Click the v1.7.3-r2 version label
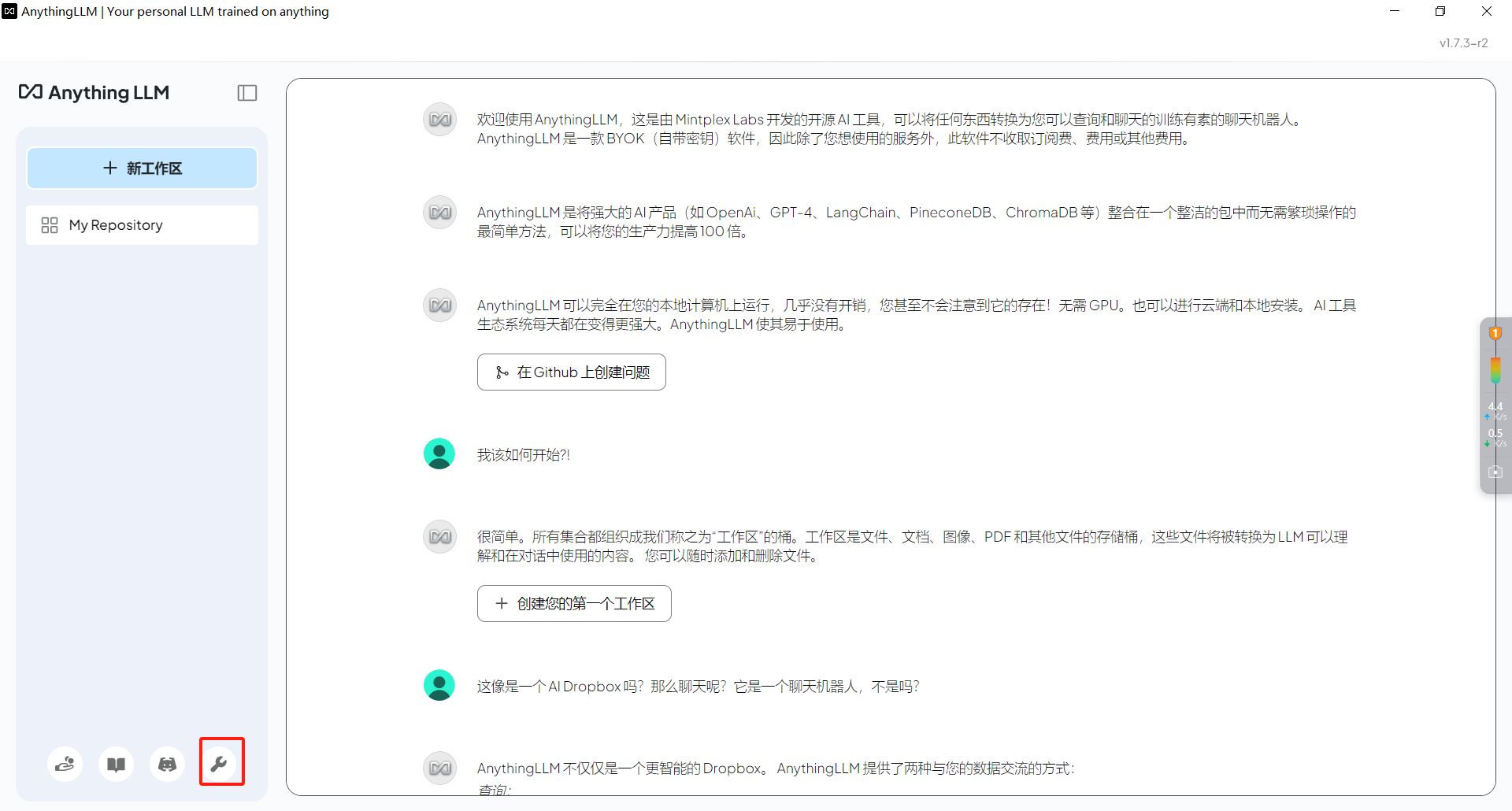This screenshot has width=1512, height=811. tap(1464, 43)
